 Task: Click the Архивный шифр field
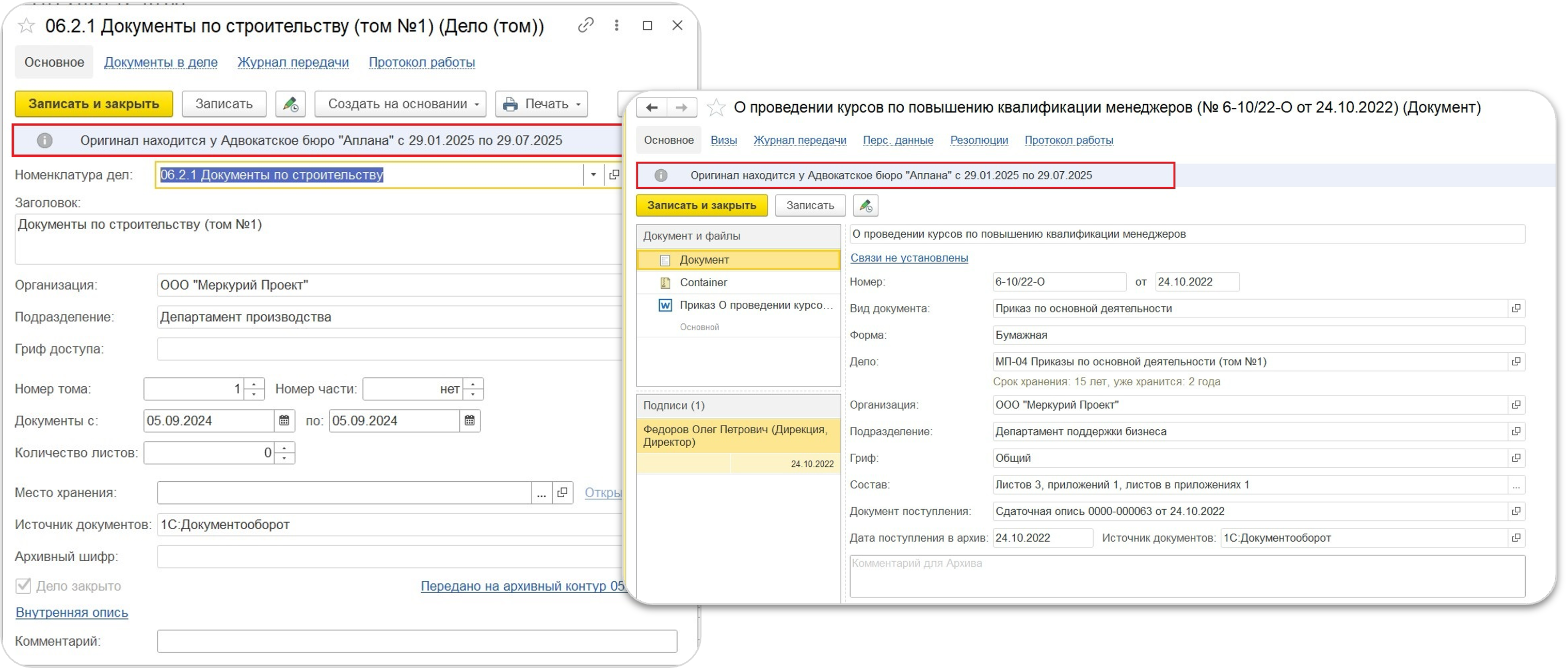click(x=390, y=557)
